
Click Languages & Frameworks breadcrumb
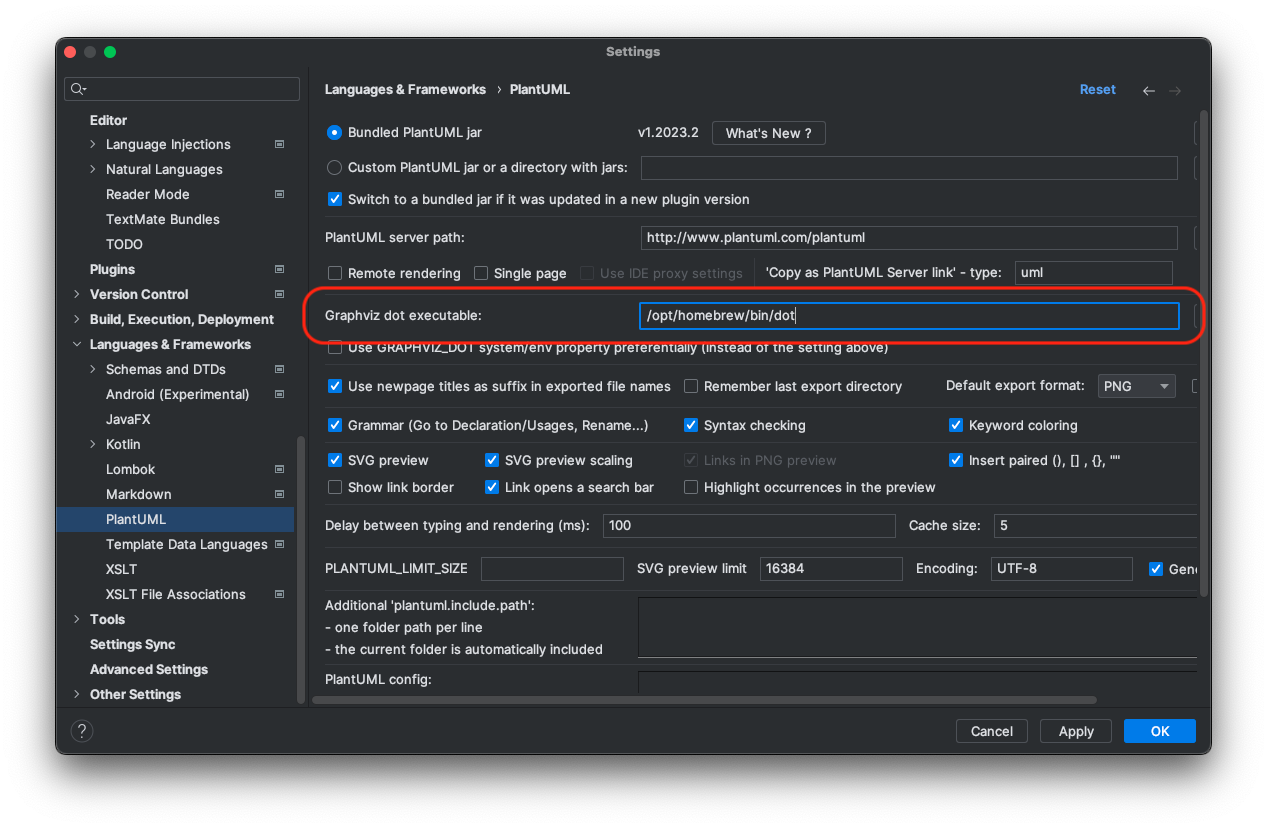(405, 89)
